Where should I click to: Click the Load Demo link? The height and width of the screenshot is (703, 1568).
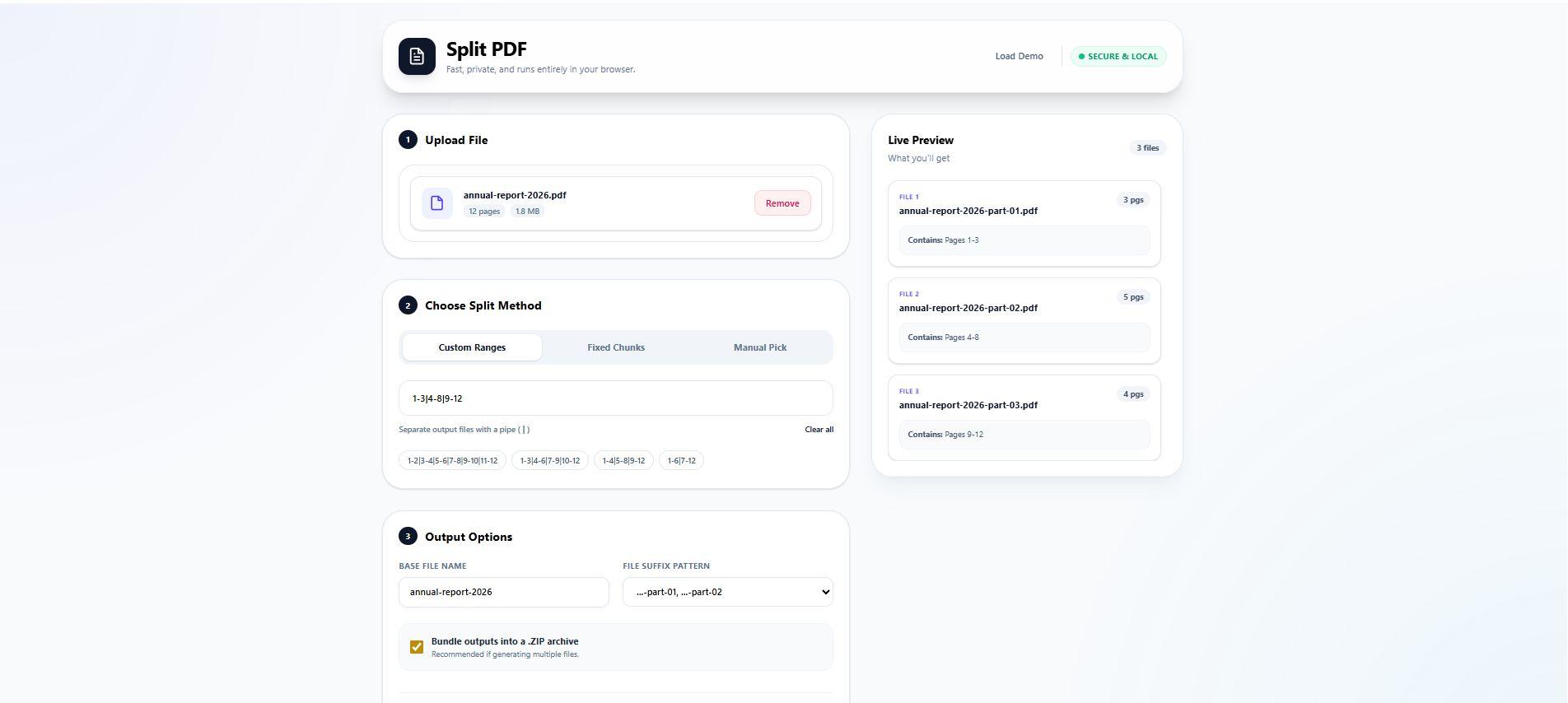pyautogui.click(x=1019, y=57)
